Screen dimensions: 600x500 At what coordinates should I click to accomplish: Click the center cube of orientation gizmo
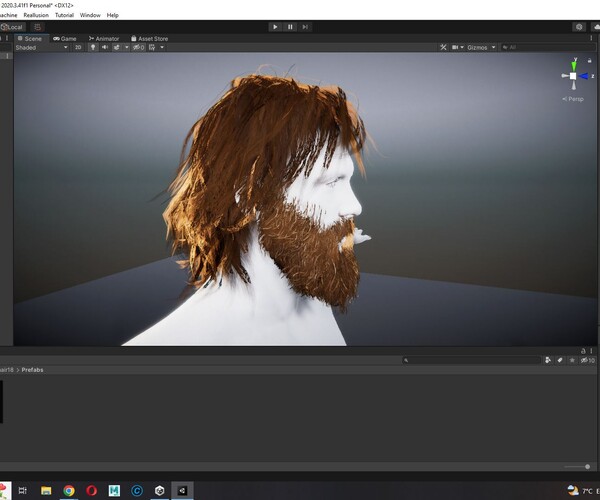[573, 76]
